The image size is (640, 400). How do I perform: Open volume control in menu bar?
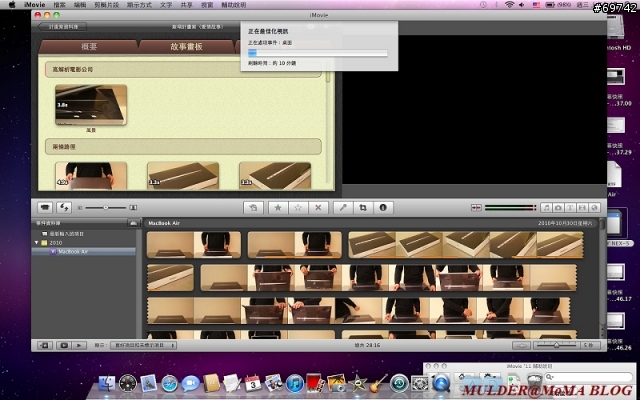522,5
